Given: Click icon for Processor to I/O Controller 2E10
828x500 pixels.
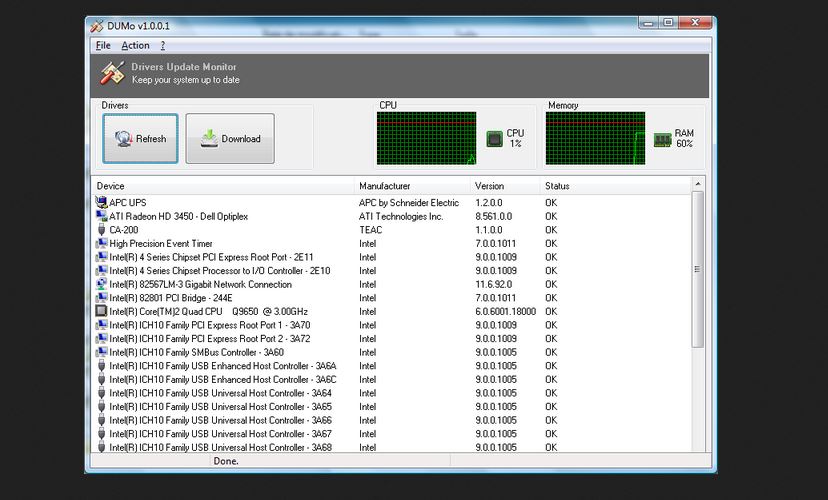Looking at the screenshot, I should pos(101,270).
